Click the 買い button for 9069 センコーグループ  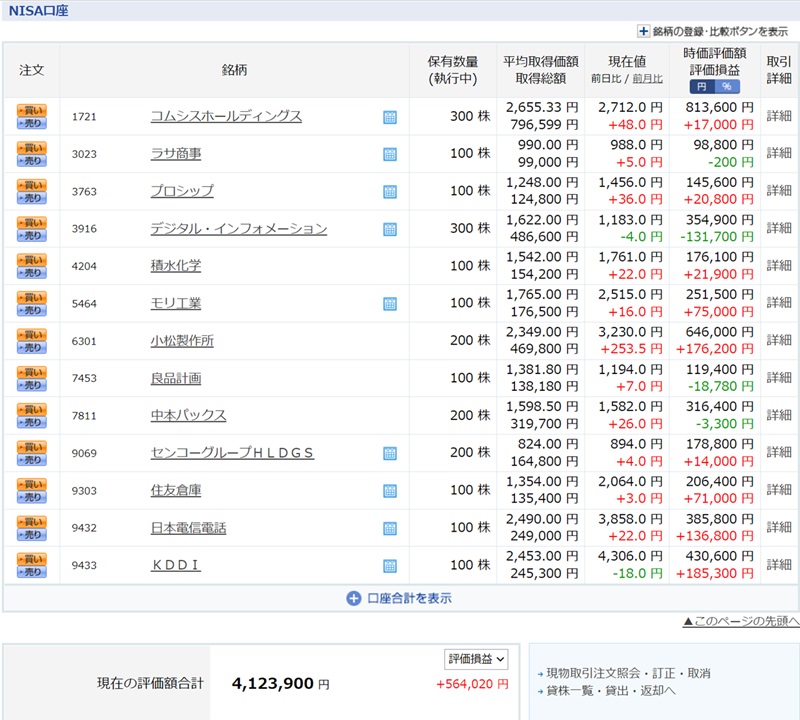(x=32, y=447)
